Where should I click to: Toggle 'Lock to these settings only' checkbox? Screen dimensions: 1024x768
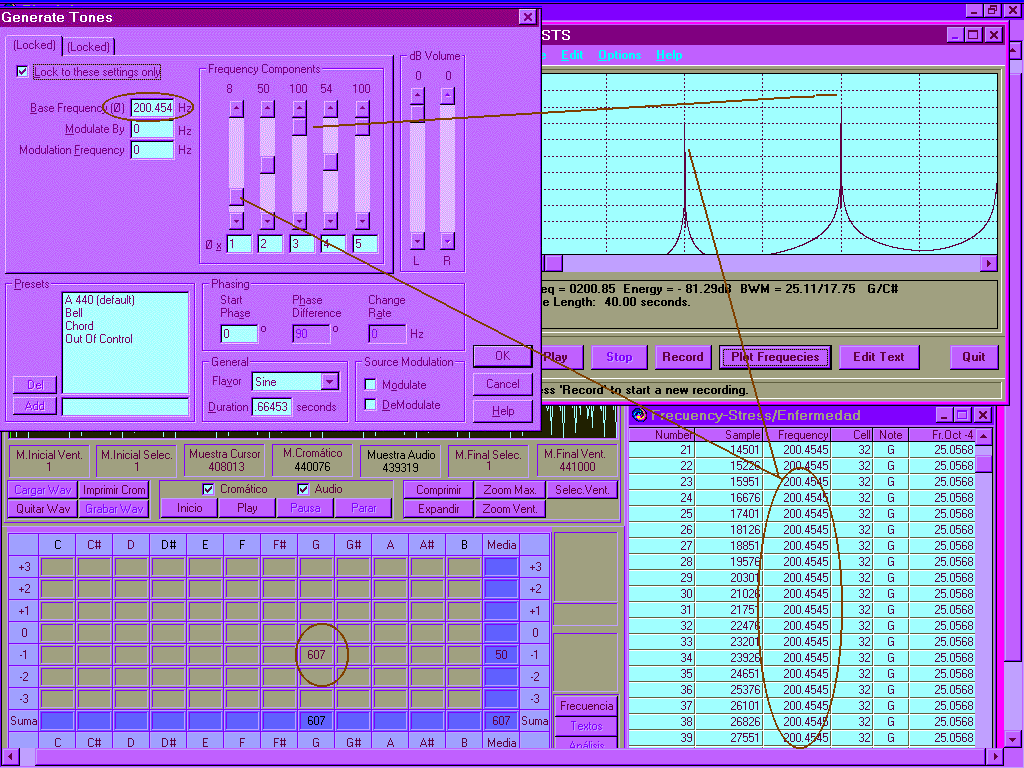(23, 72)
